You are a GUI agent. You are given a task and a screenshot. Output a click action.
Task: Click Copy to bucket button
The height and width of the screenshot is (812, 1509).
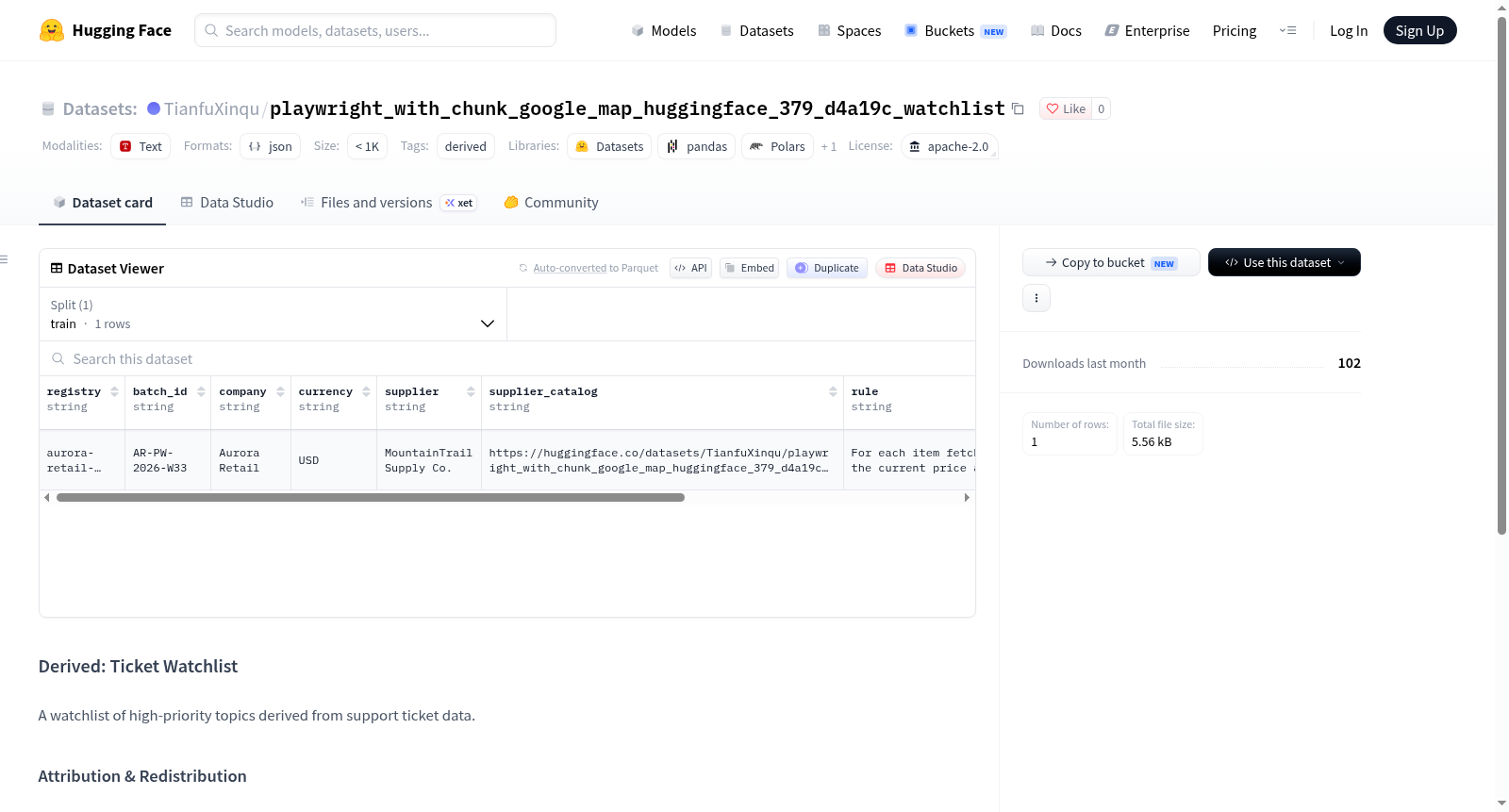coord(1111,262)
